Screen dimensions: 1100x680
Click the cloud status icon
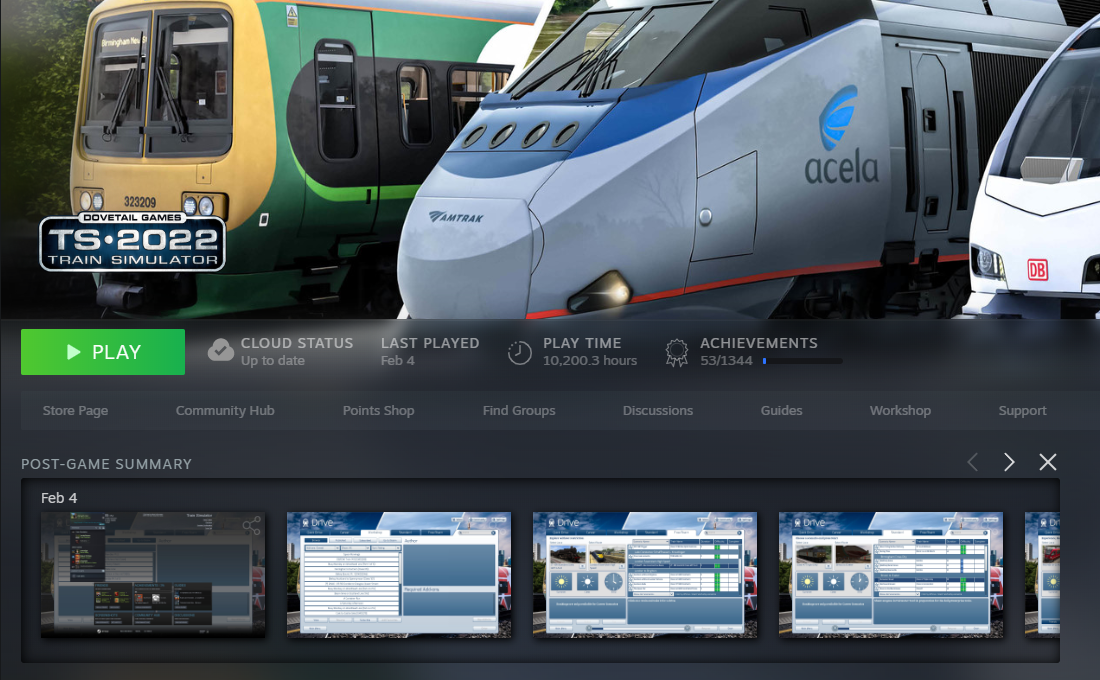click(x=220, y=351)
